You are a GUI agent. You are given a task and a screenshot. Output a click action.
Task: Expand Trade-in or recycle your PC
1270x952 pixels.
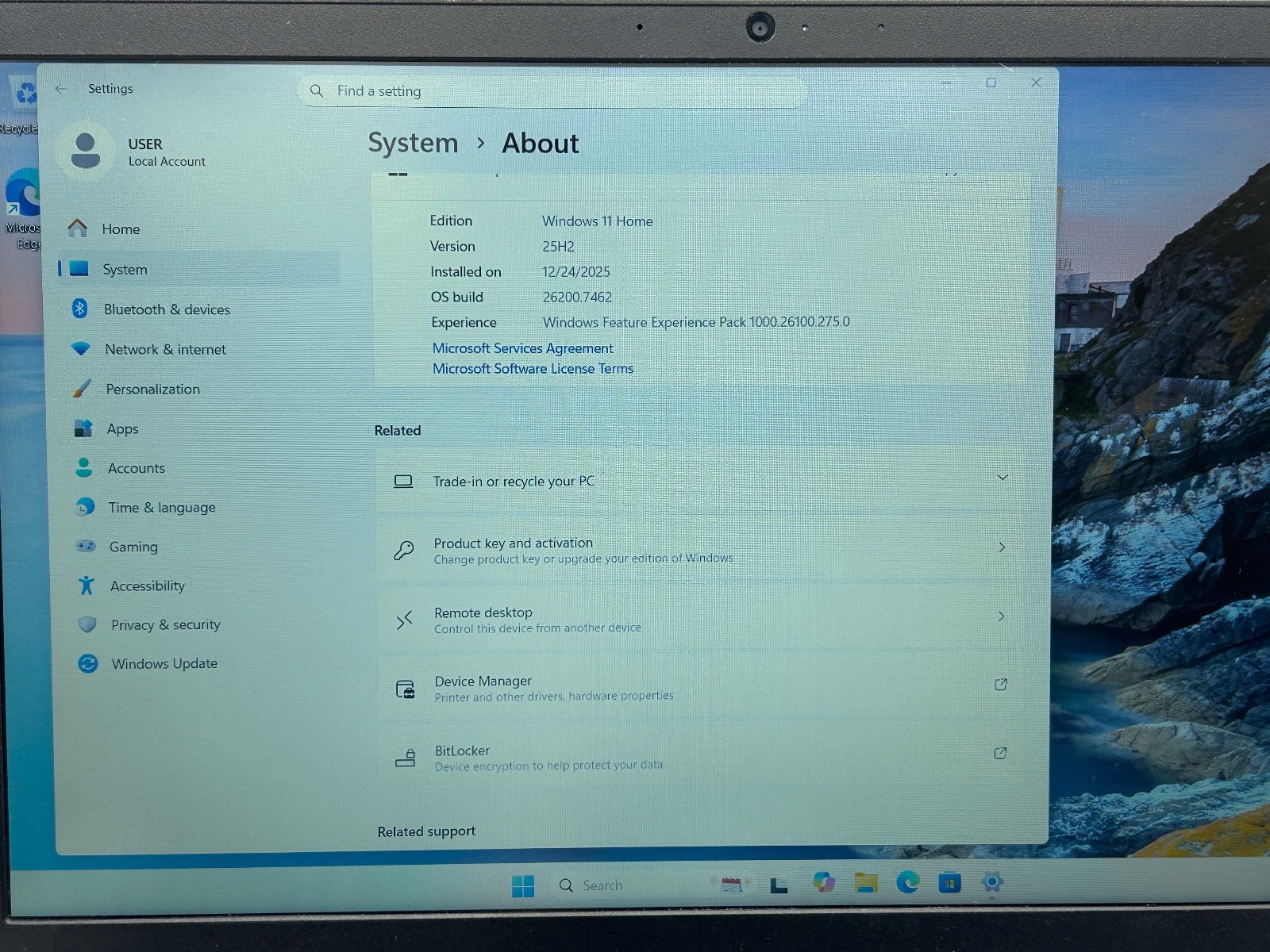(702, 481)
